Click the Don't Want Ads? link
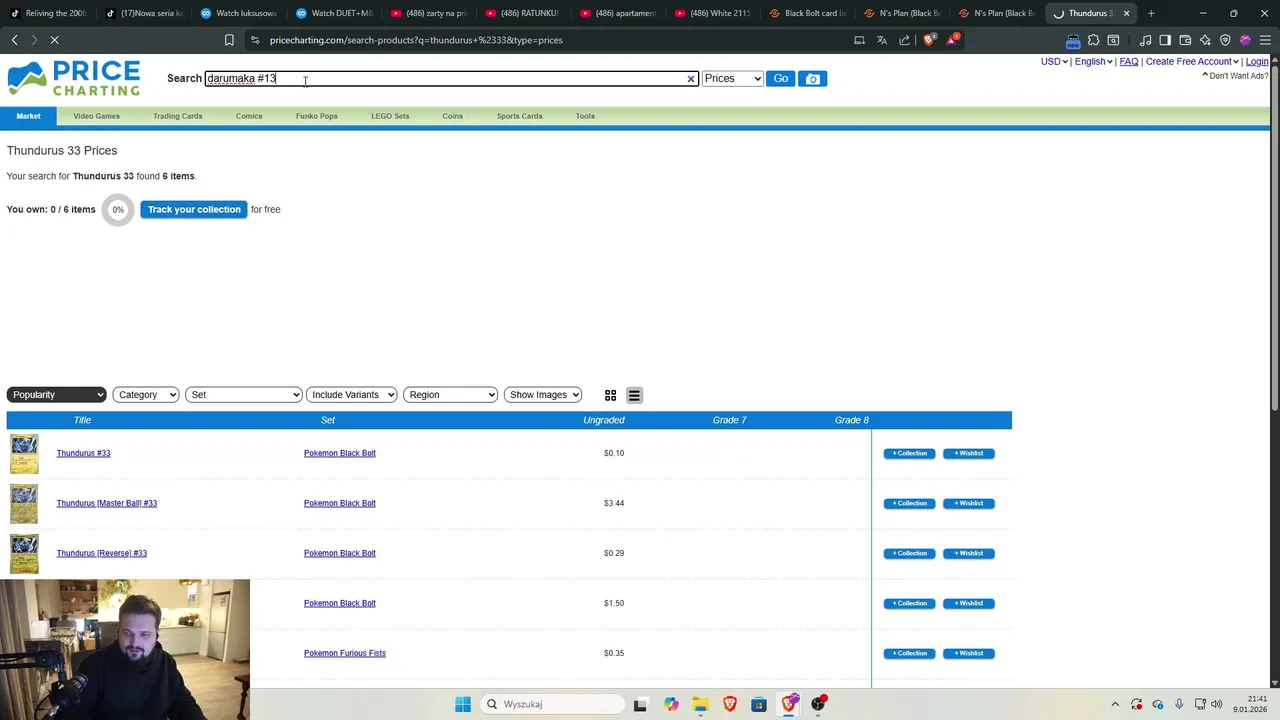Viewport: 1280px width, 720px height. tap(1236, 76)
